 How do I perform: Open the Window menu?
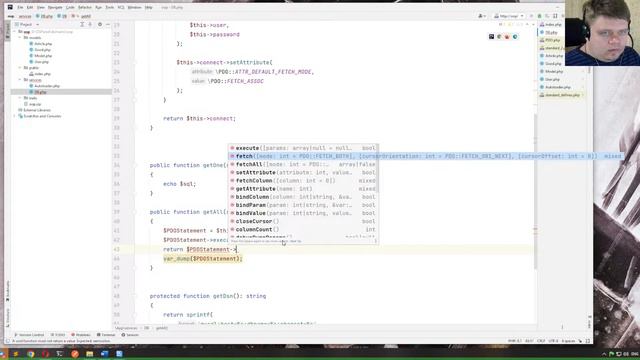click(x=134, y=7)
